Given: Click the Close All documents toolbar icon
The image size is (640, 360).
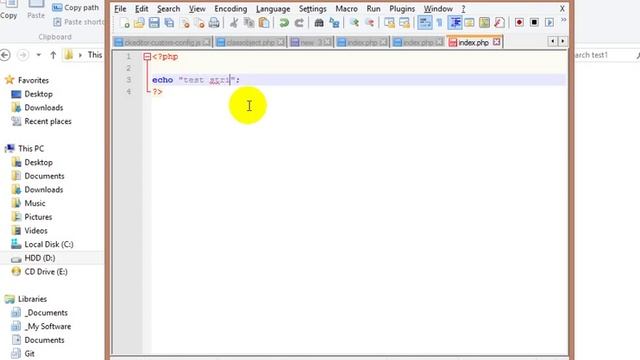Looking at the screenshot, I should coord(199,23).
